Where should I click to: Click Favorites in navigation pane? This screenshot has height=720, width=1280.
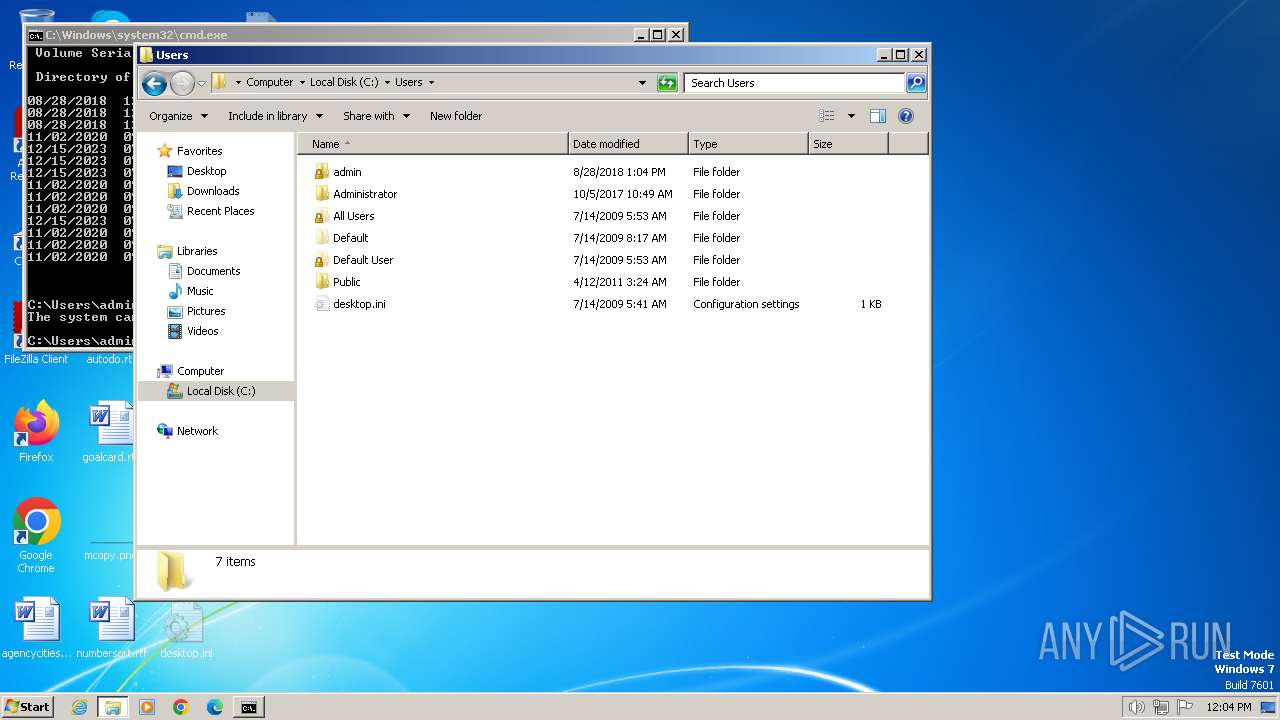tap(199, 151)
